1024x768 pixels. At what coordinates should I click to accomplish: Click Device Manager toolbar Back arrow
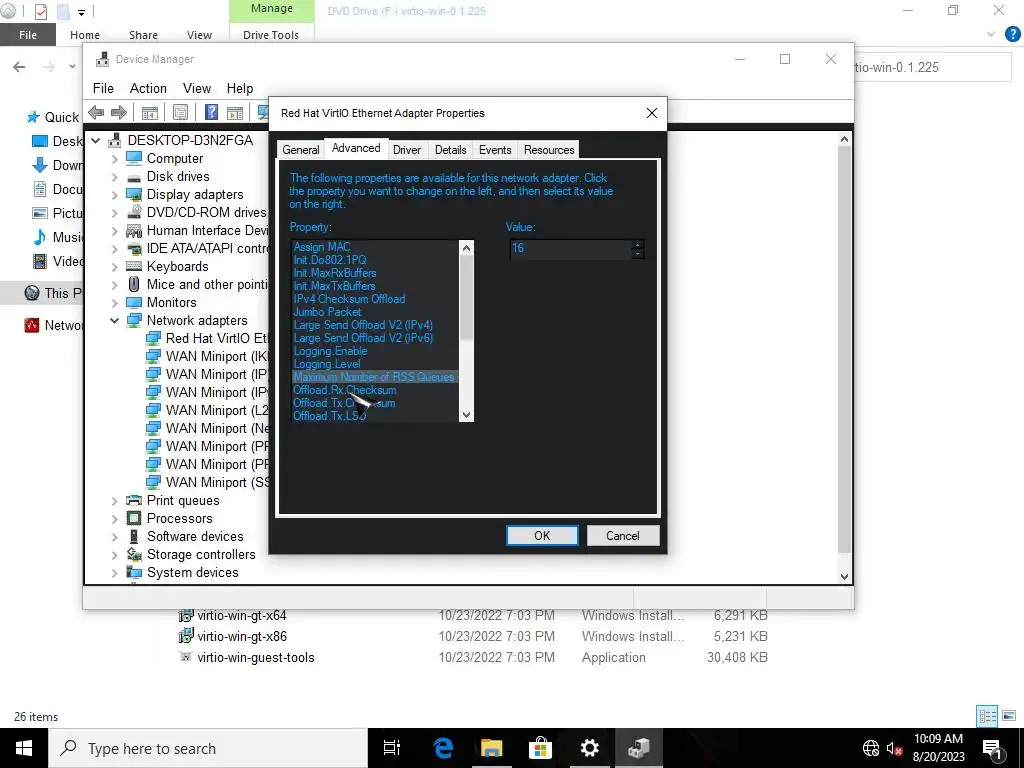[x=96, y=113]
